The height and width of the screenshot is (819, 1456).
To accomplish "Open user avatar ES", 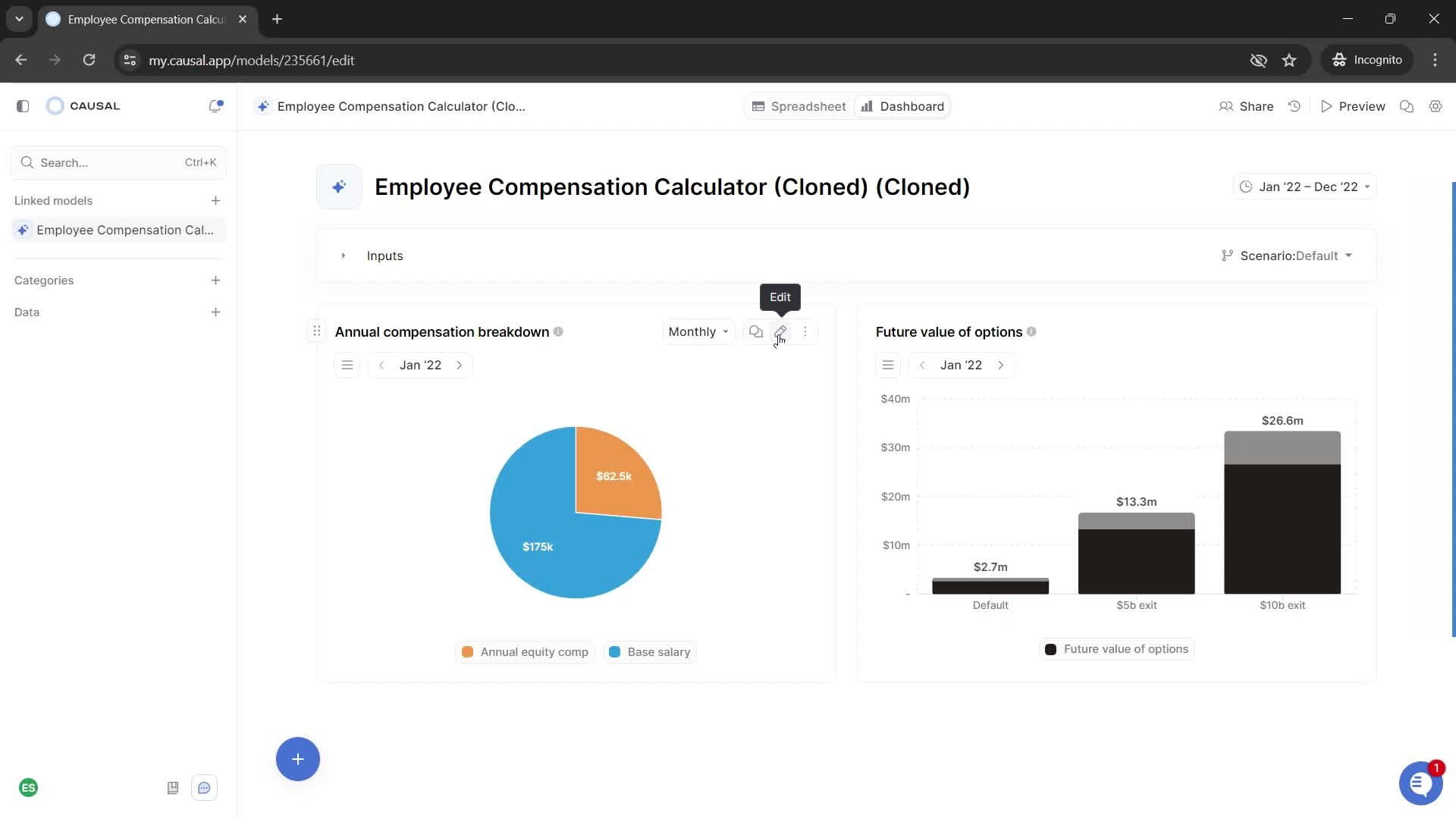I will point(29,788).
